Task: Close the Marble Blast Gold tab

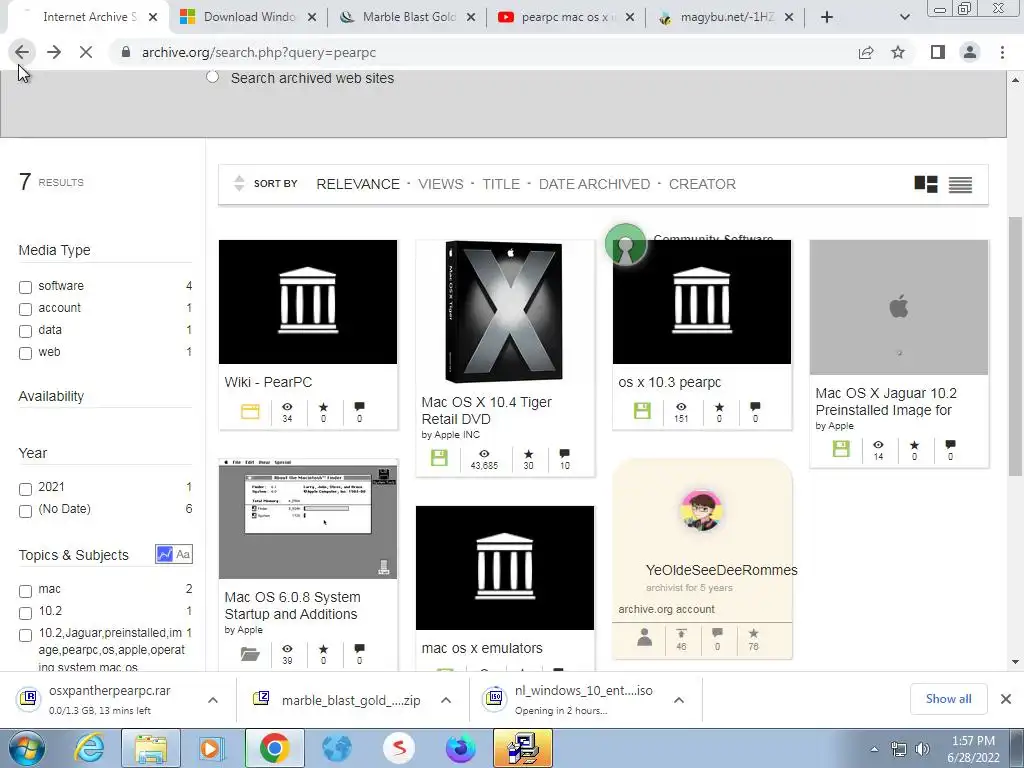Action: 471,17
